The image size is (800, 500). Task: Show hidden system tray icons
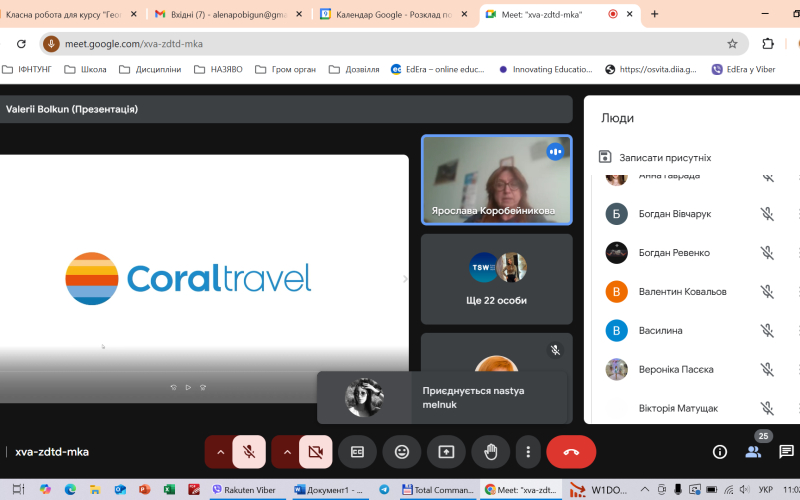point(645,490)
